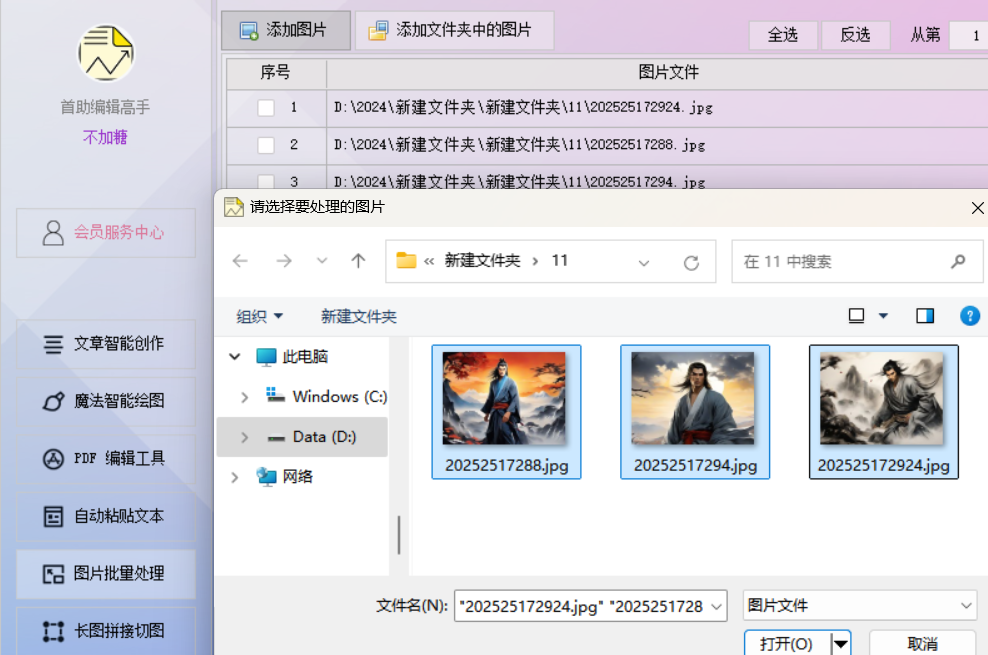988x655 pixels.
Task: Toggle the preview pane icon
Action: point(925,316)
